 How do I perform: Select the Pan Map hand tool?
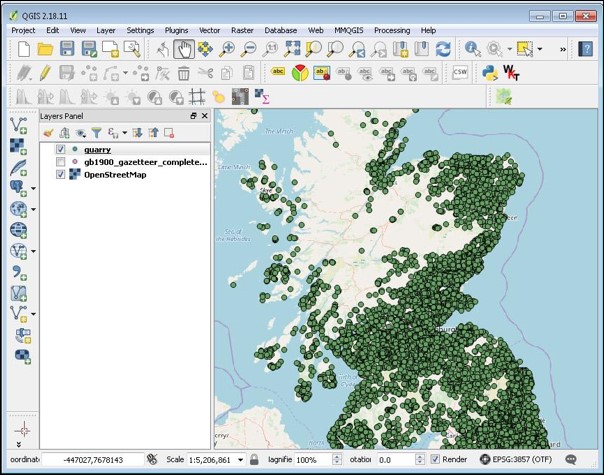pyautogui.click(x=184, y=49)
